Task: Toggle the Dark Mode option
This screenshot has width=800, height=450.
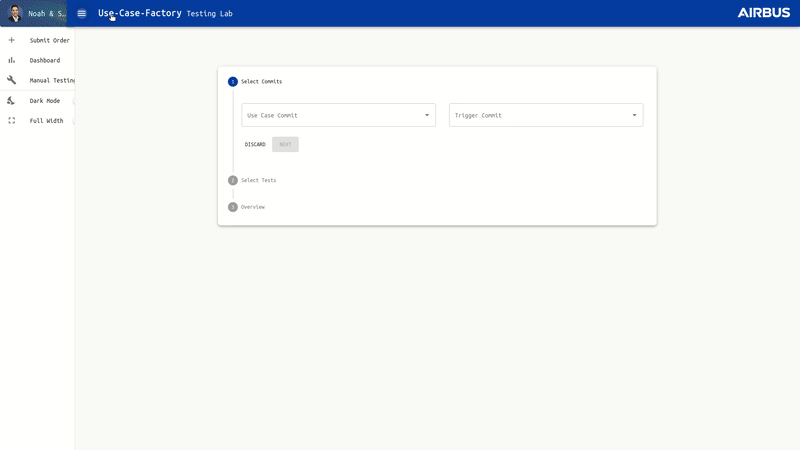Action: [37, 101]
